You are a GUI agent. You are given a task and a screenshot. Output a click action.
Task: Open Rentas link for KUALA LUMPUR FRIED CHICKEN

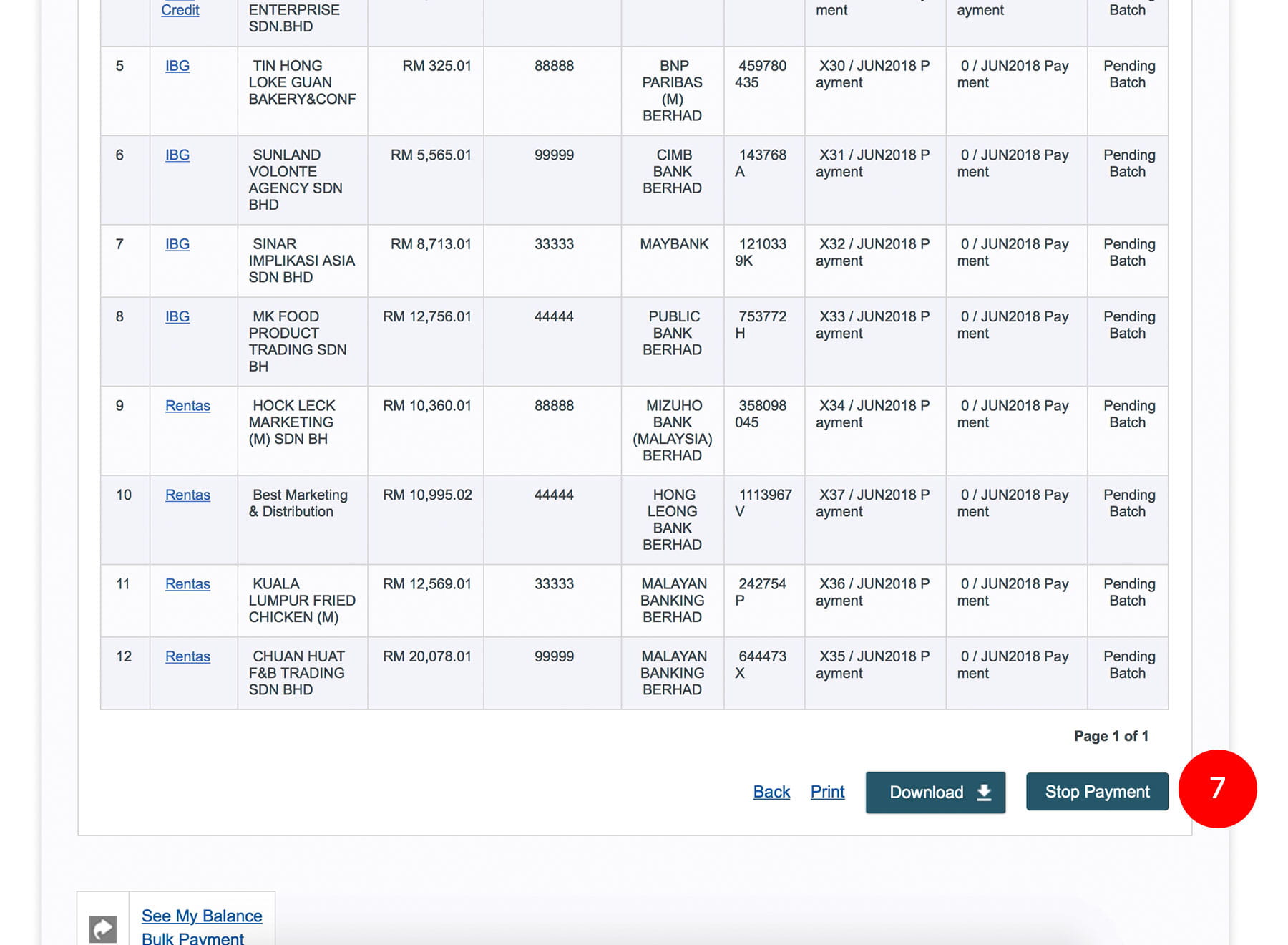coord(187,584)
